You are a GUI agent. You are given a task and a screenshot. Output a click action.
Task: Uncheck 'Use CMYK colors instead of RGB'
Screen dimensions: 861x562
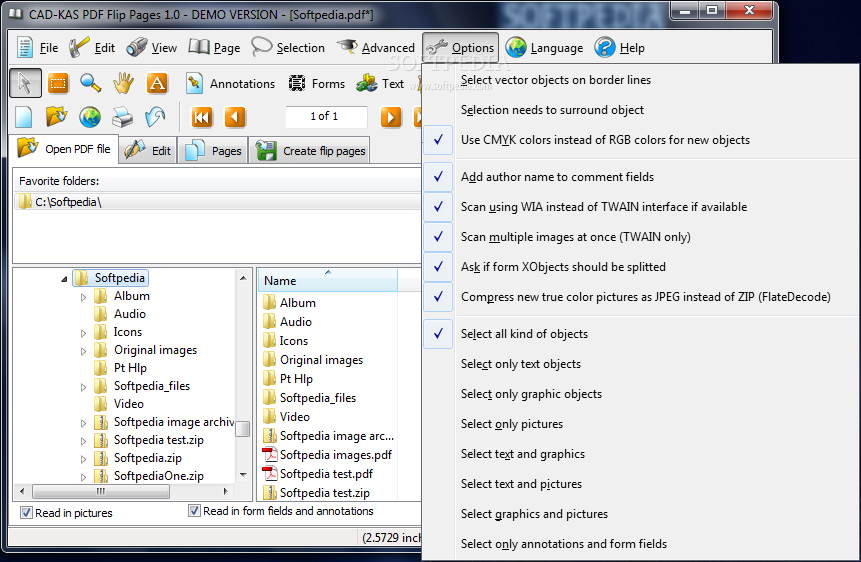(640, 140)
